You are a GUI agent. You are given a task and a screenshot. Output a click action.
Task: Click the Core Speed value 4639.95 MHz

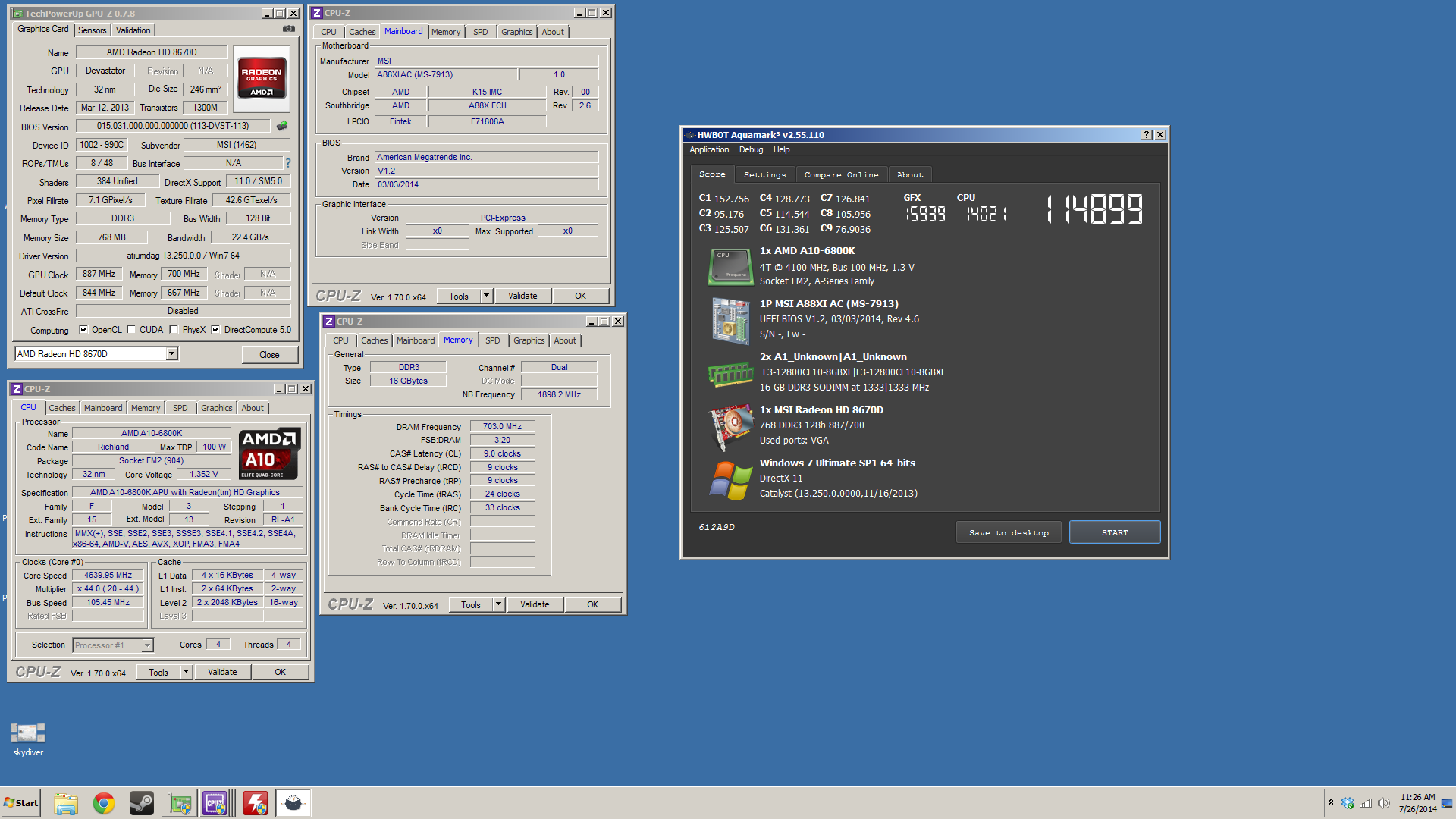pyautogui.click(x=108, y=575)
